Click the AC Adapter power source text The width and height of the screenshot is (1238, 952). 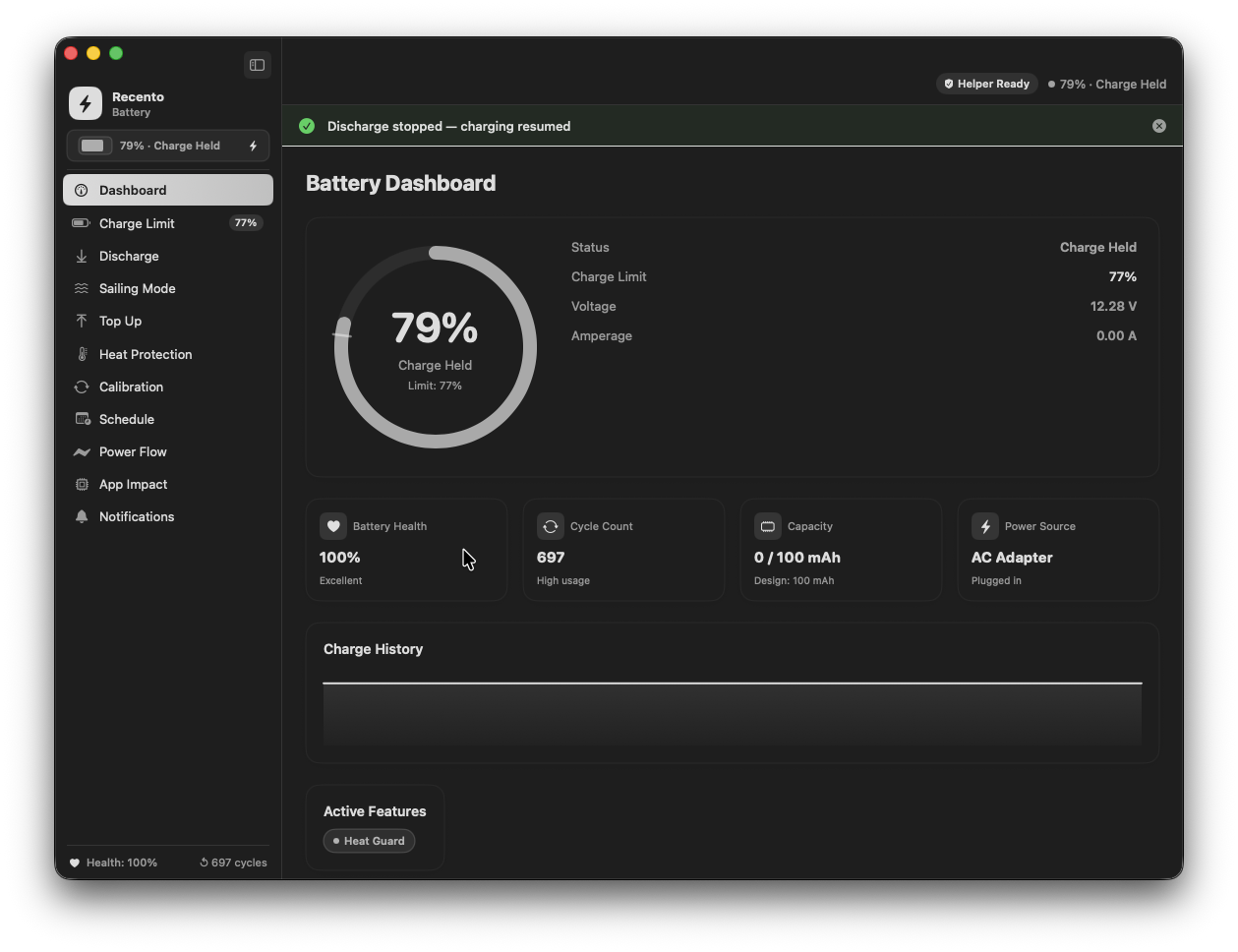[1012, 558]
